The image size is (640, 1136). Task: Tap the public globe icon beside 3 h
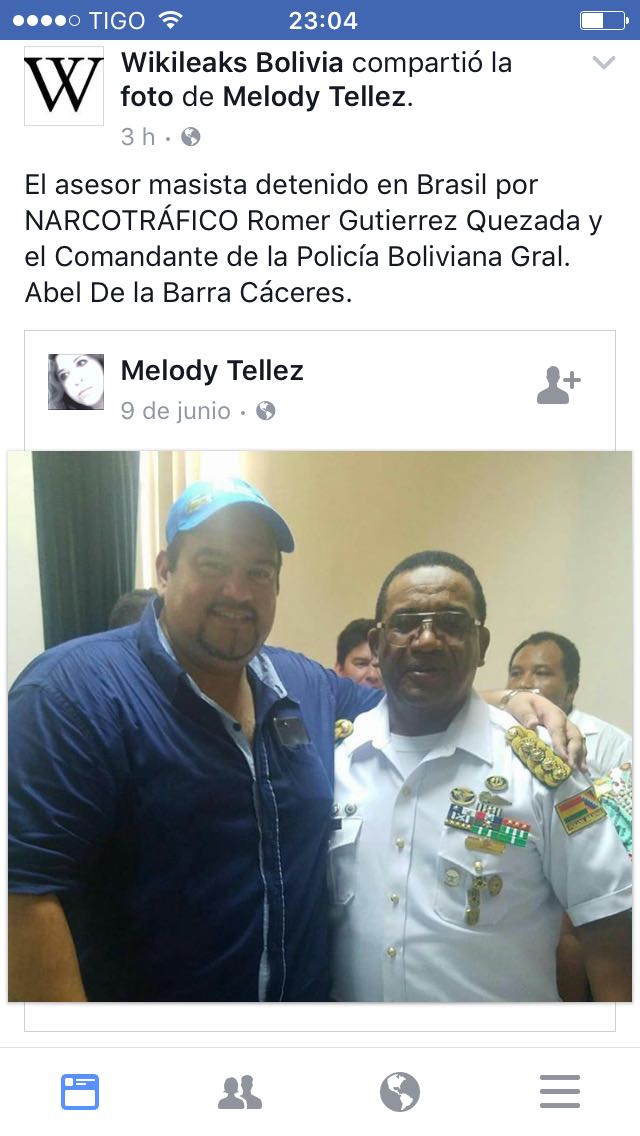tap(191, 137)
